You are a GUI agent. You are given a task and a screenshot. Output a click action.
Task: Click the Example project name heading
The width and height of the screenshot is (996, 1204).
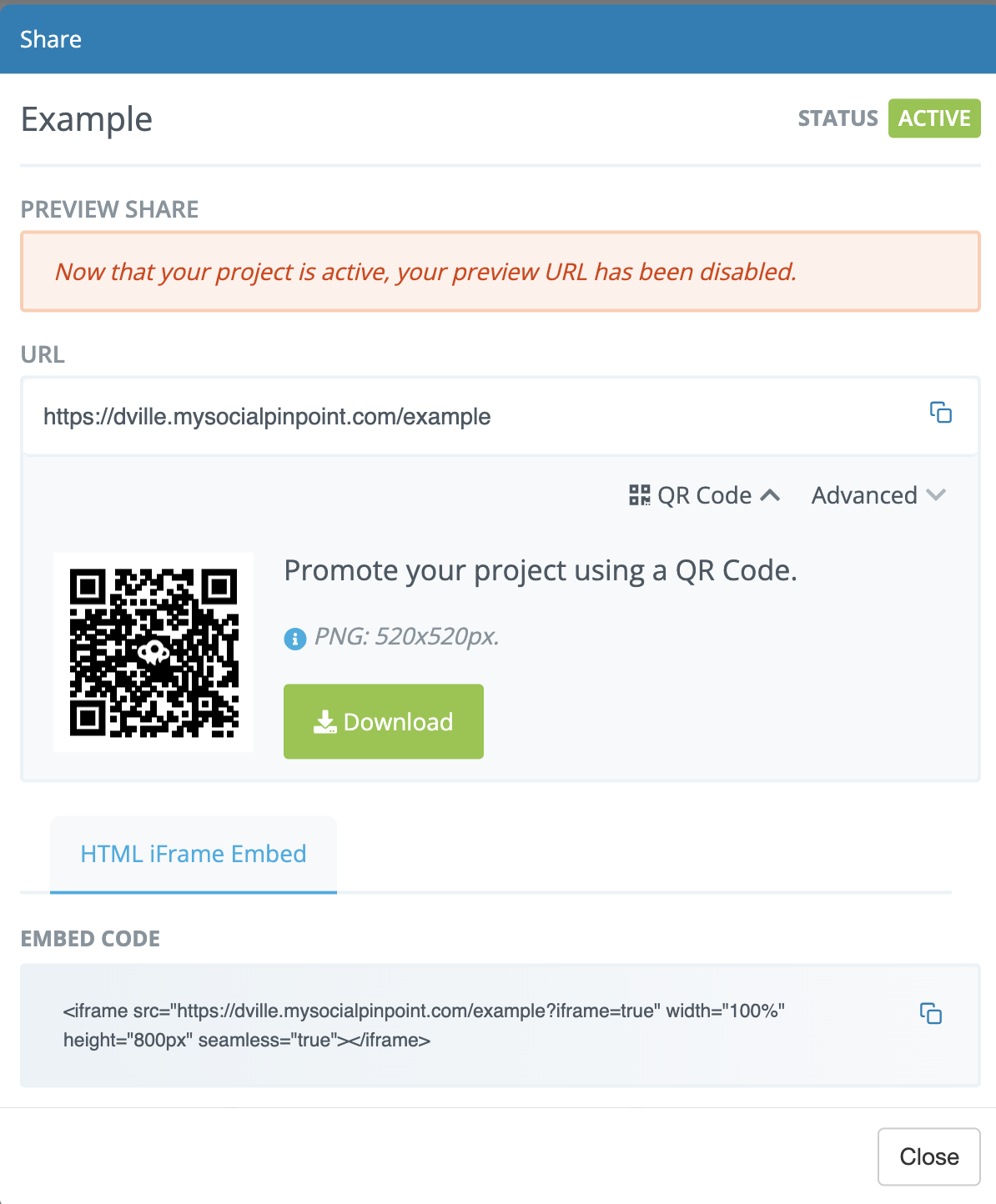[87, 119]
